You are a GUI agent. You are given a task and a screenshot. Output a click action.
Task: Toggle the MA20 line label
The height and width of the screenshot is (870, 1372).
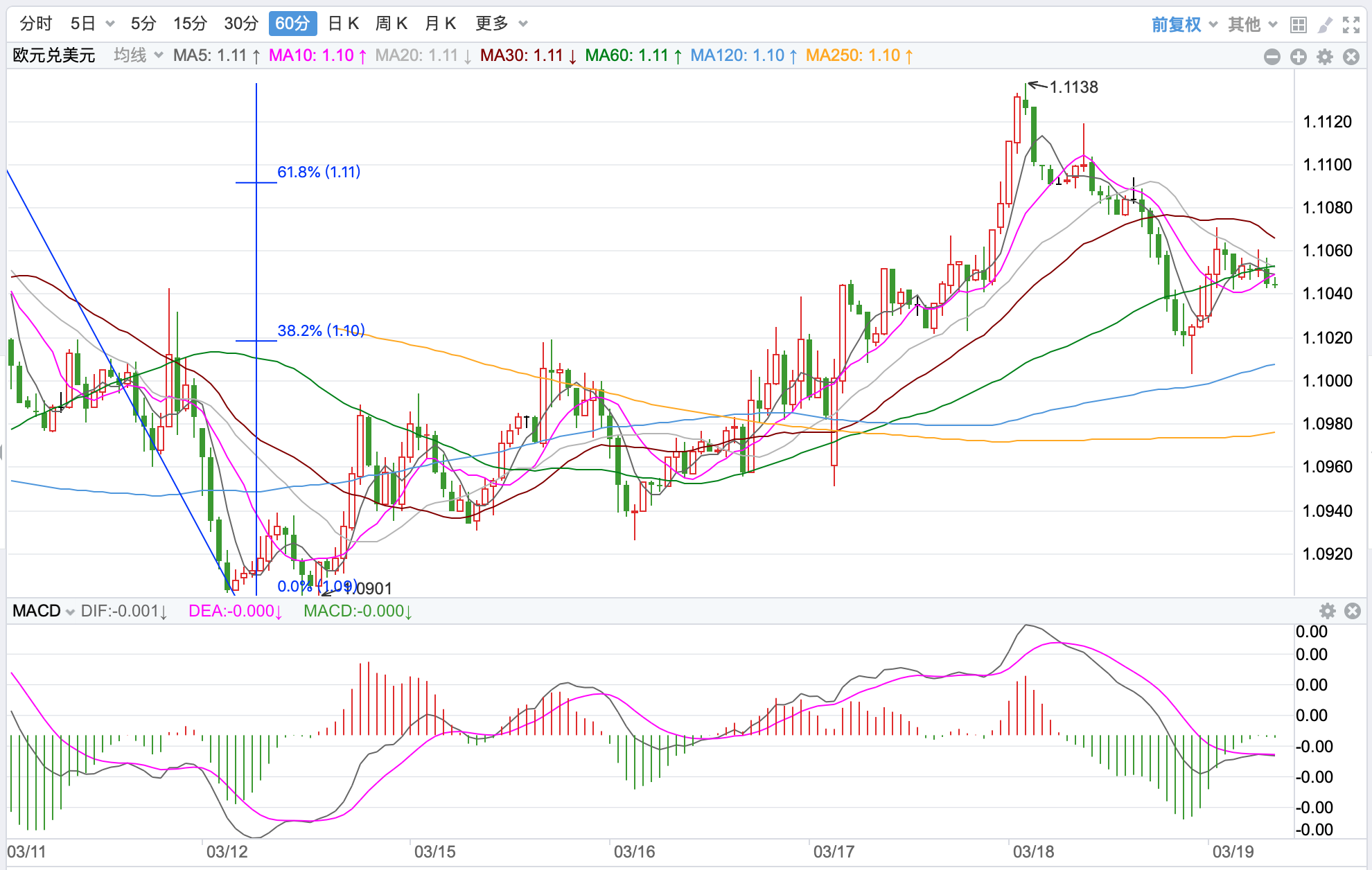[423, 55]
